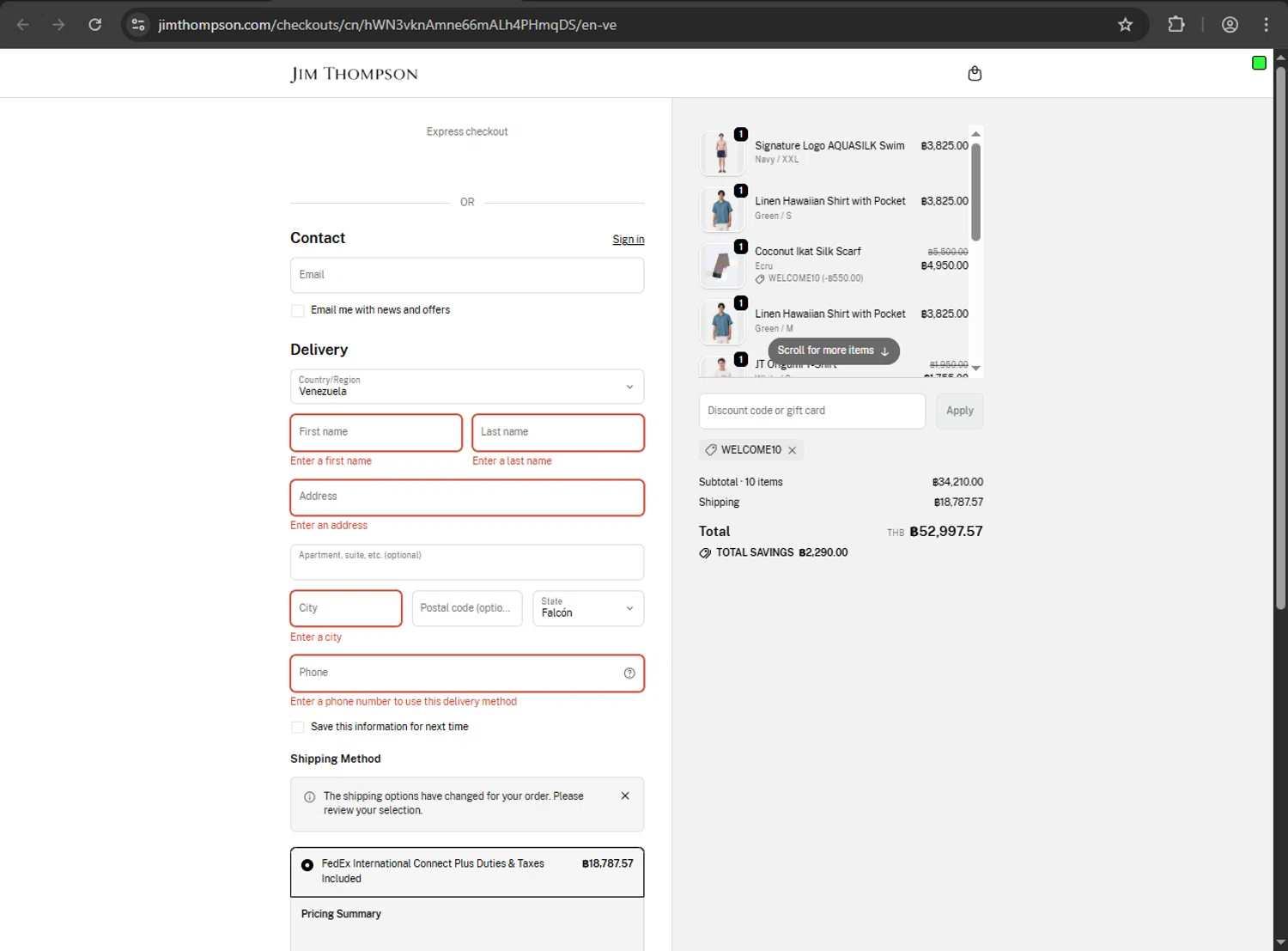Click the Sign in link
The image size is (1288, 951).
(629, 240)
